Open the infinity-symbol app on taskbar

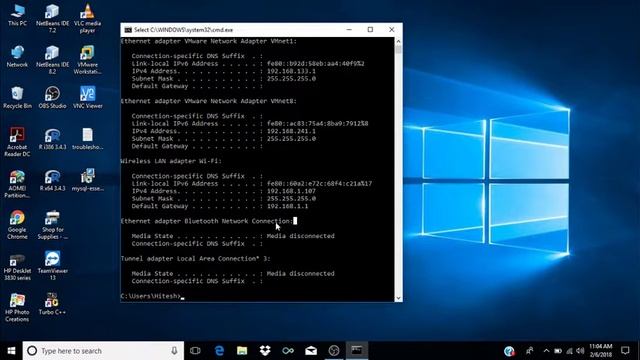288,351
